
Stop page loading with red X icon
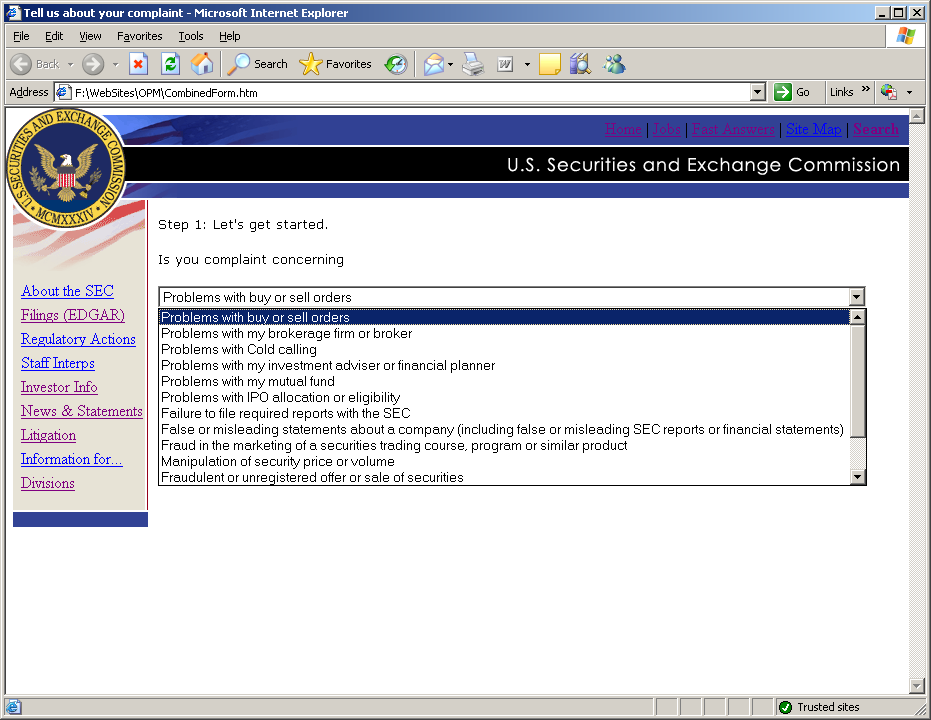coord(138,64)
